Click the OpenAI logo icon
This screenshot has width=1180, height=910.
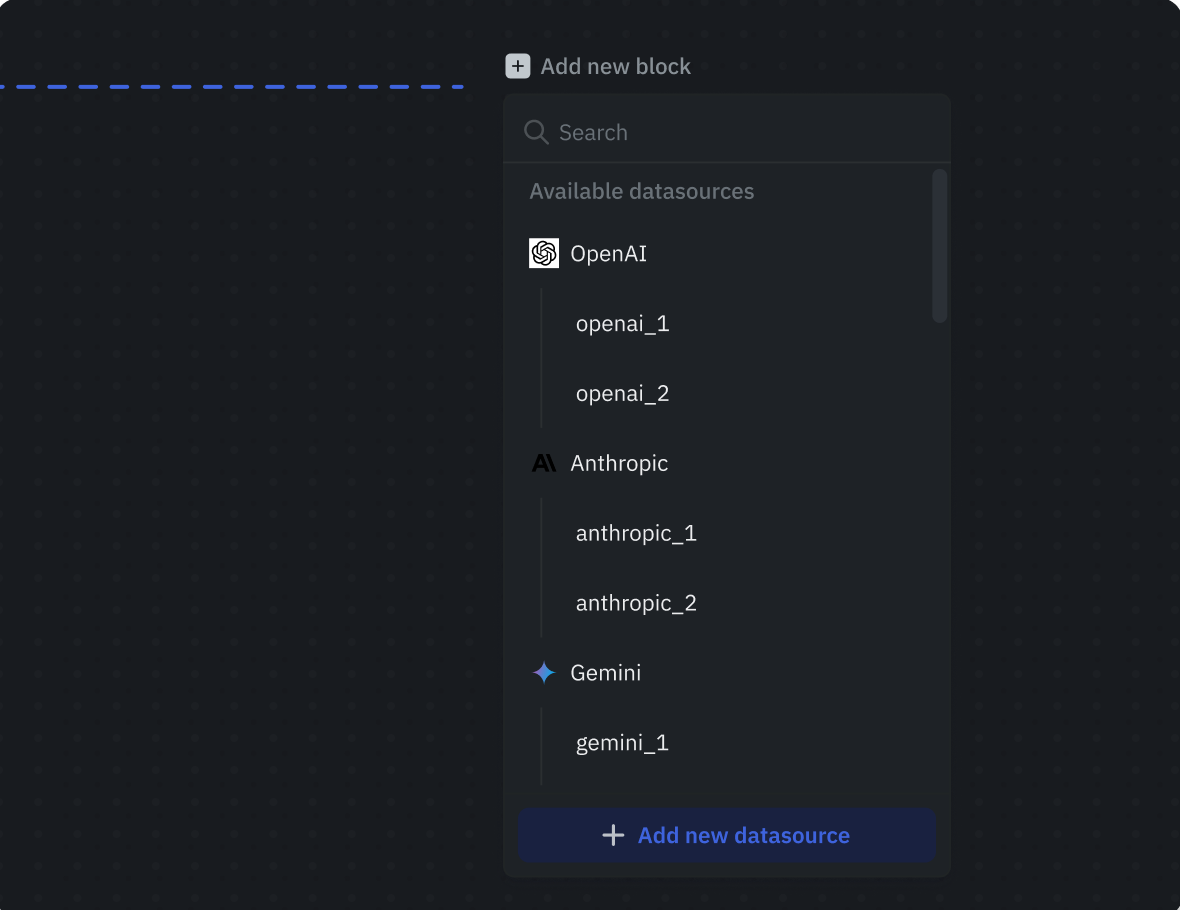point(543,253)
